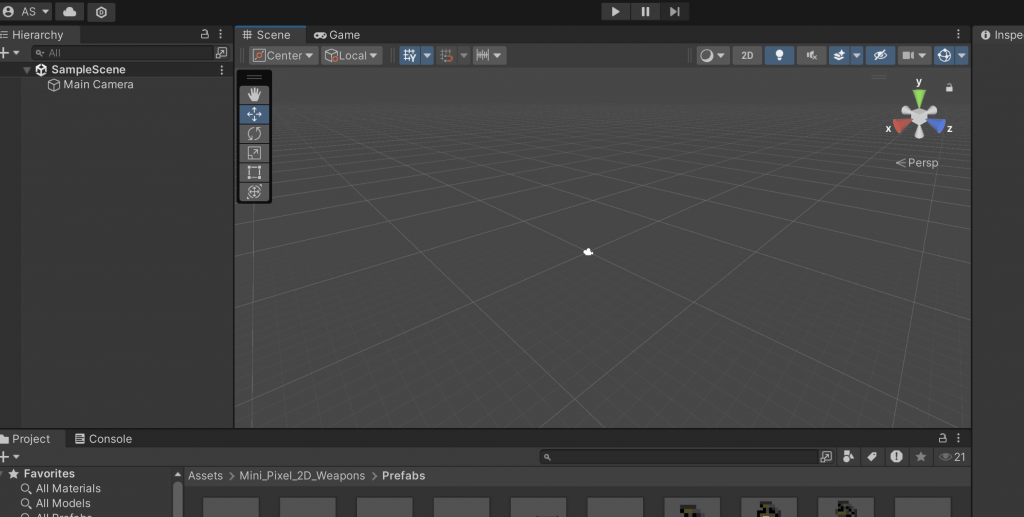
Task: Open Scene camera settings dropdown
Action: click(914, 55)
